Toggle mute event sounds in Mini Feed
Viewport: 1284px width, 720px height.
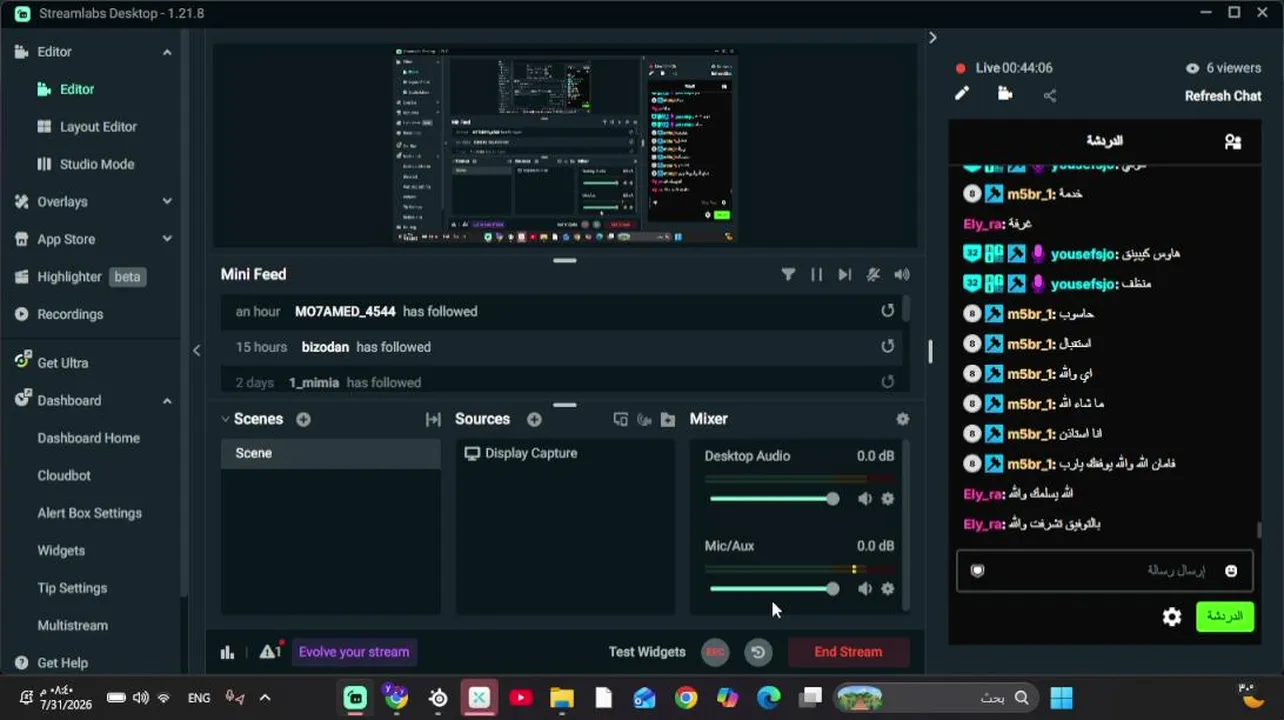coord(873,274)
